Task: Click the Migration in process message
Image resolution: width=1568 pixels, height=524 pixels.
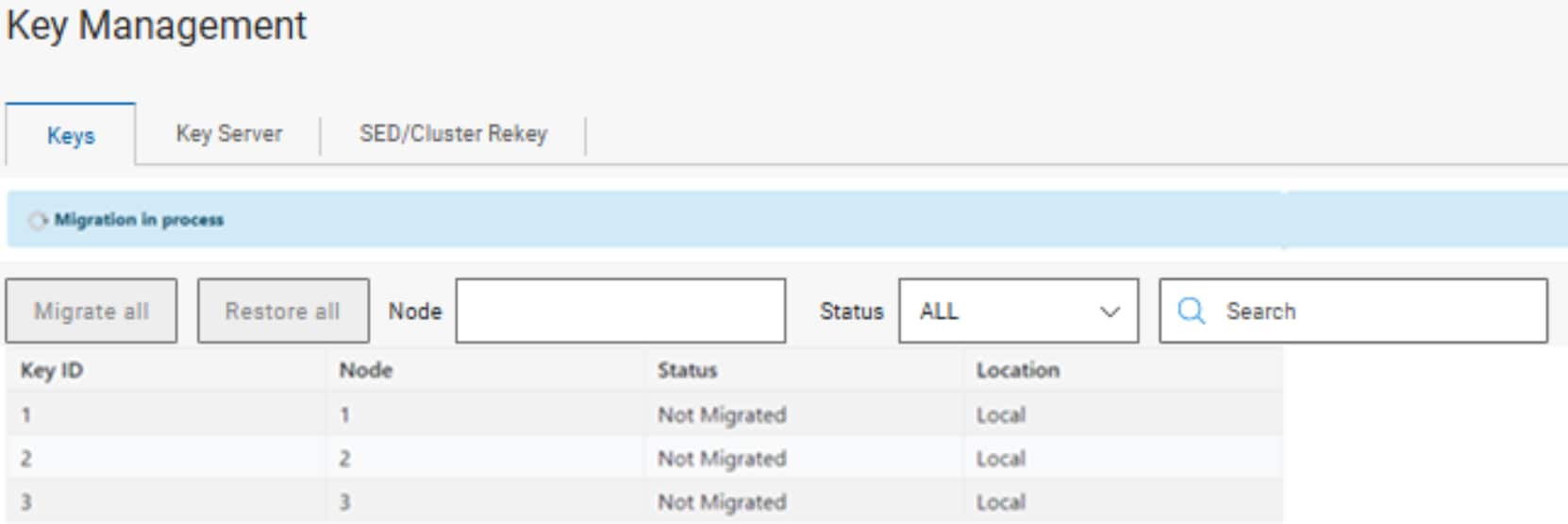Action: tap(139, 219)
